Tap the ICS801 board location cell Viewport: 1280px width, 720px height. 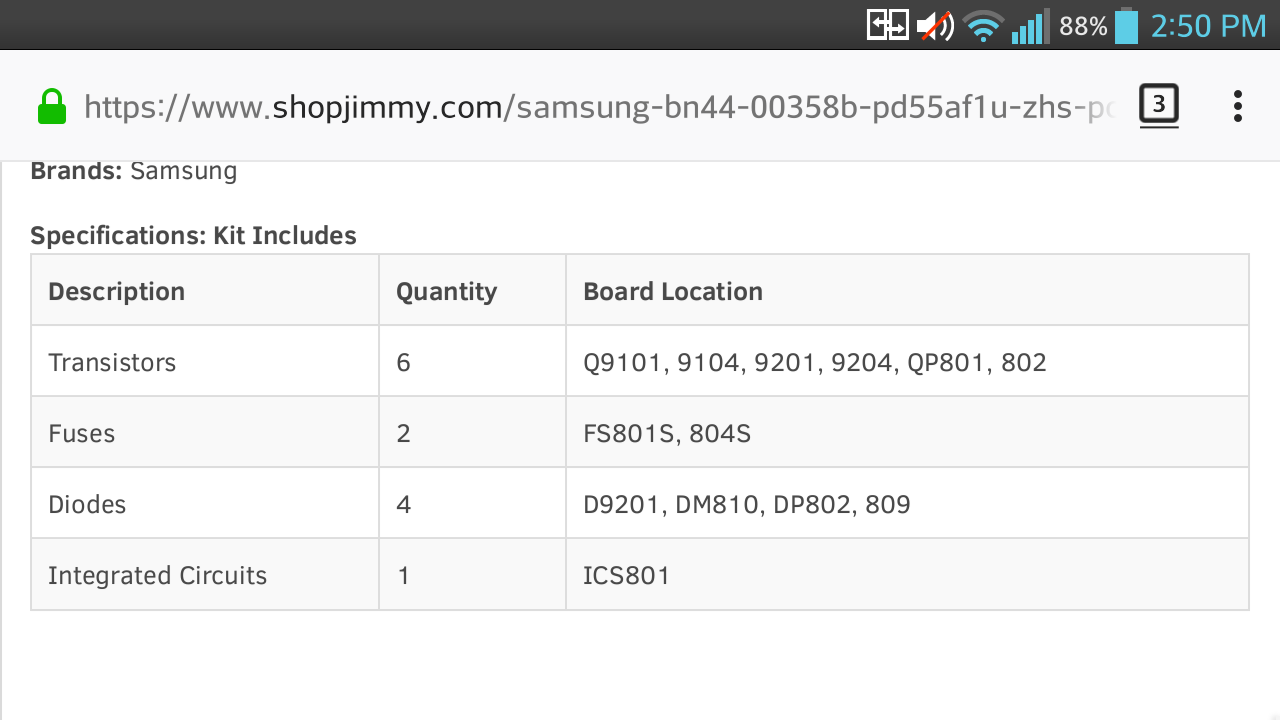627,576
